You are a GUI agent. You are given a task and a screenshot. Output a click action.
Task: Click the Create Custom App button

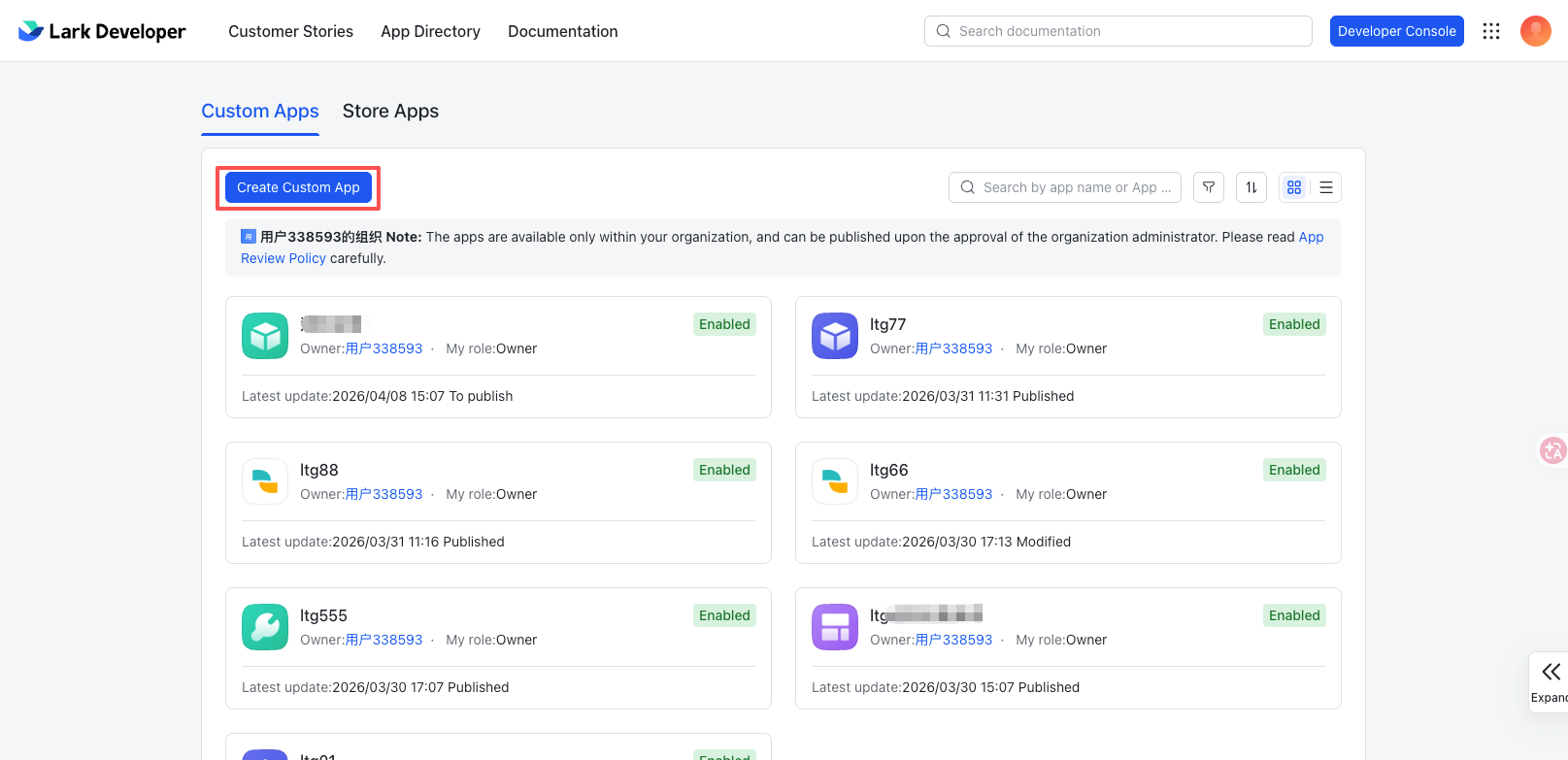click(x=298, y=187)
